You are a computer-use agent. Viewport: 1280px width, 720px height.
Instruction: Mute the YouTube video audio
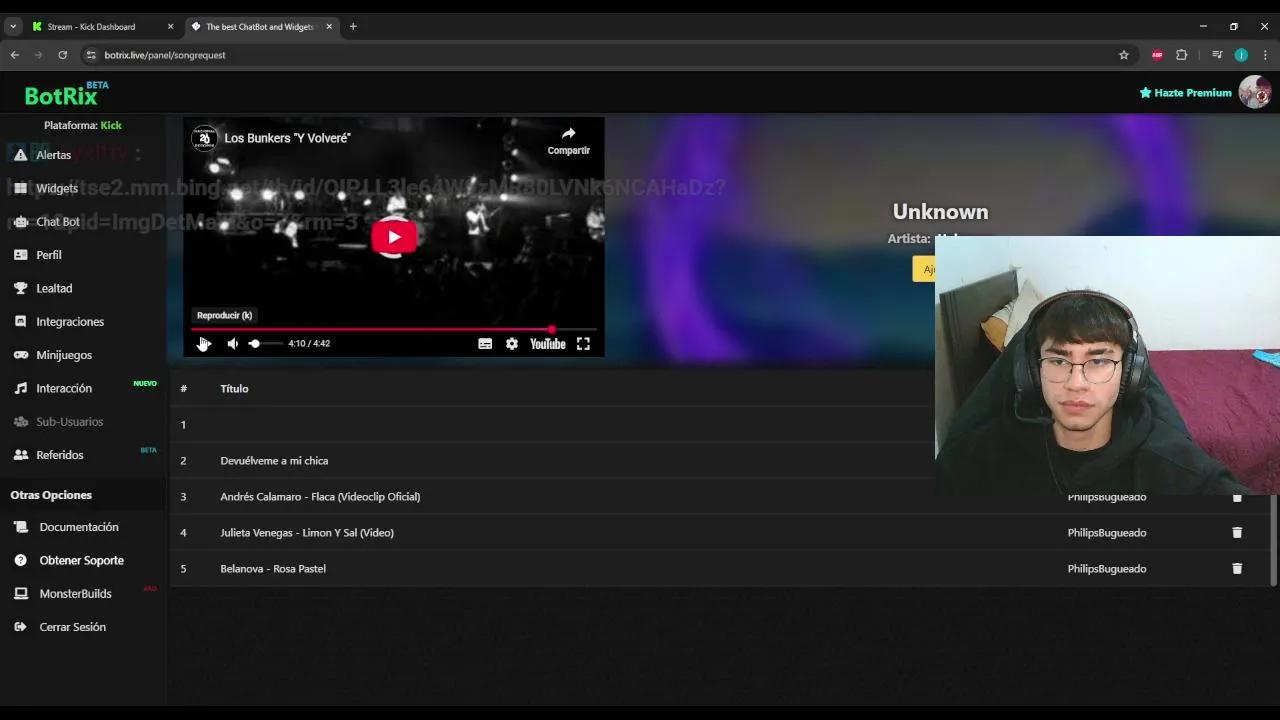[x=232, y=343]
